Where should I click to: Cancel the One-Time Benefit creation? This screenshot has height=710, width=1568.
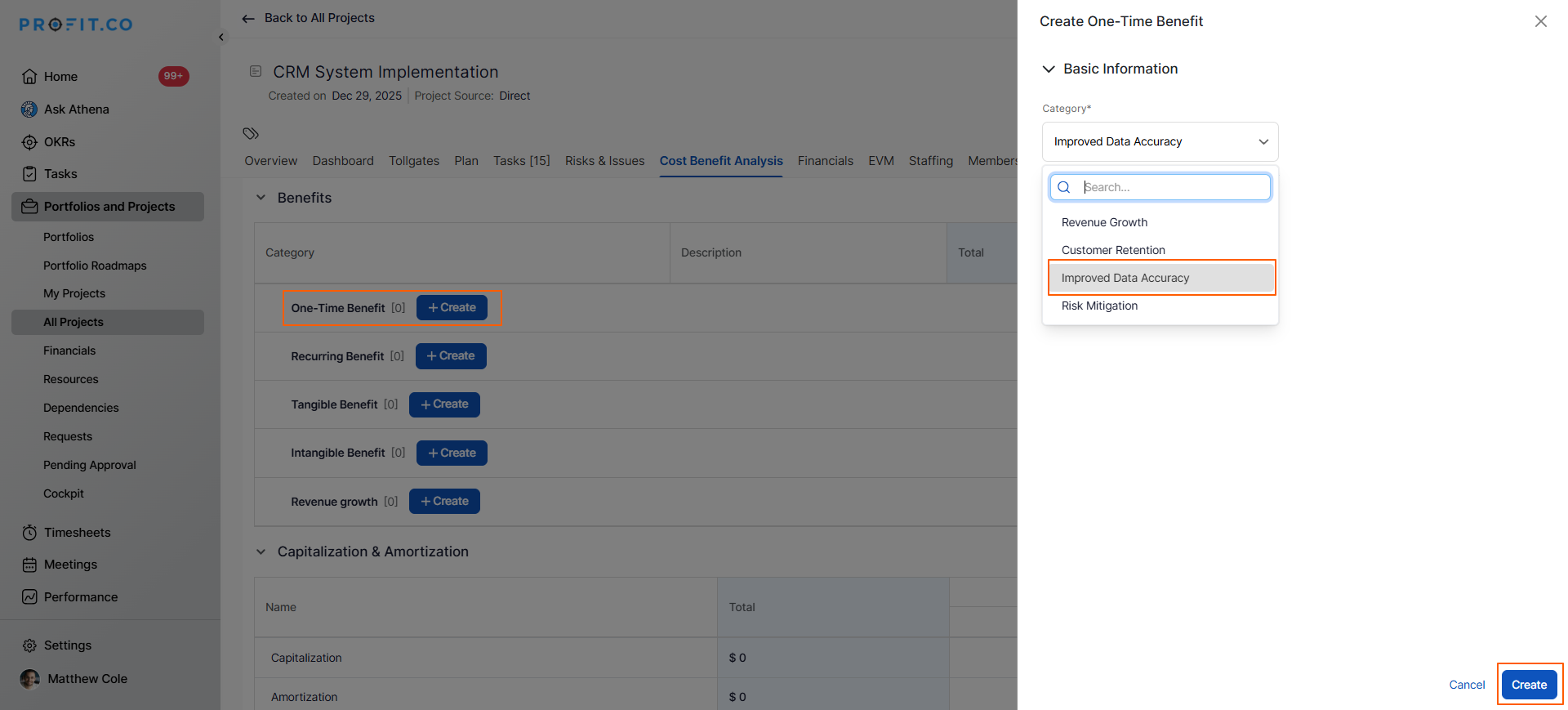1467,685
